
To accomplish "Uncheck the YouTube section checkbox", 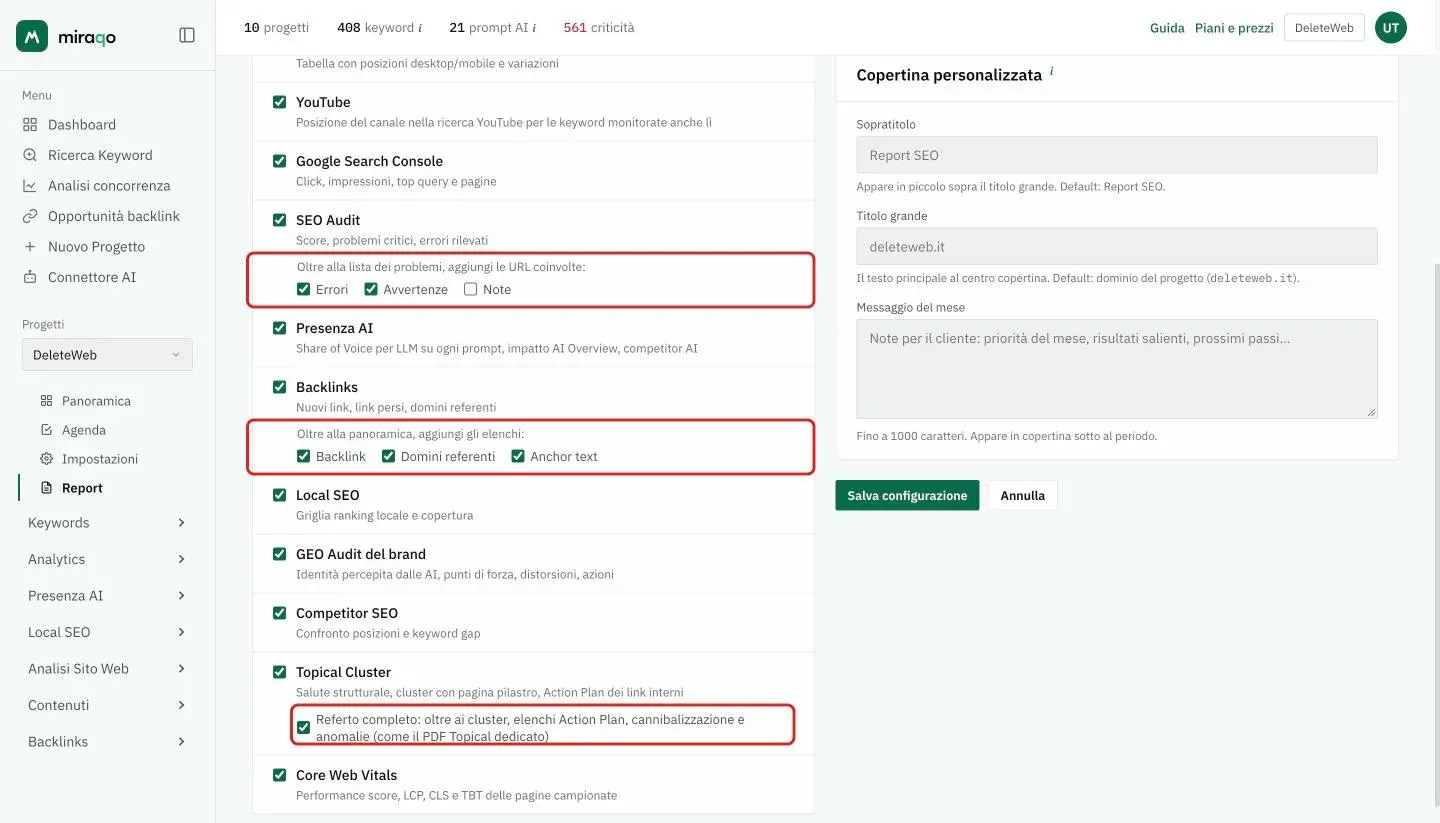I will (x=280, y=102).
